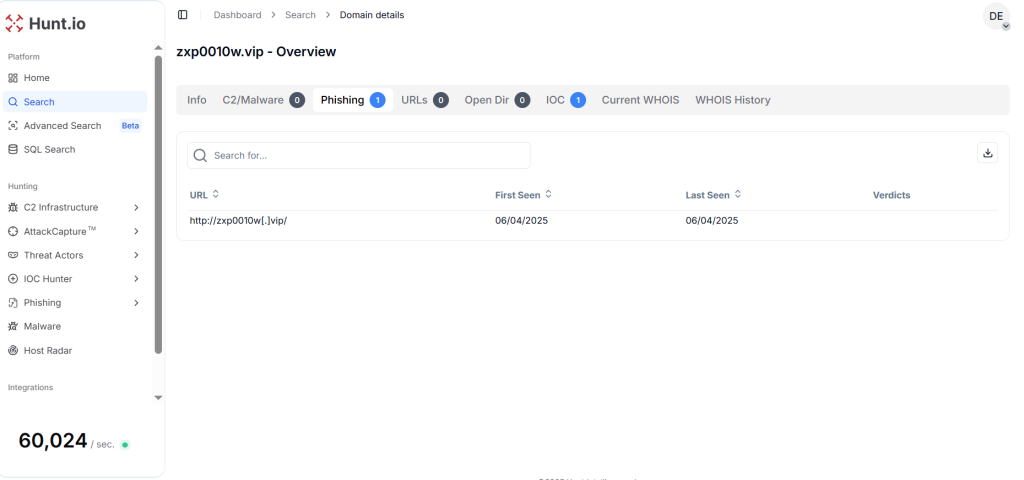Open the Malware section icon
This screenshot has height=480, width=1024.
click(x=13, y=327)
